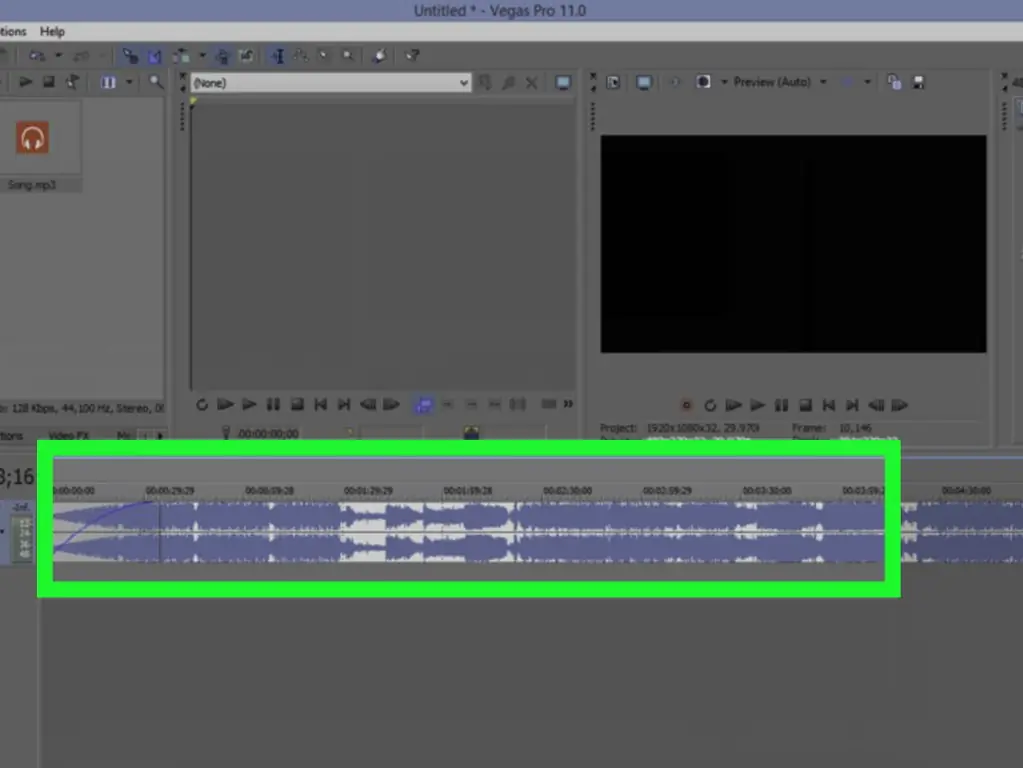This screenshot has width=1023, height=768.
Task: Stop preview in Project Media toolbar
Action: [49, 82]
